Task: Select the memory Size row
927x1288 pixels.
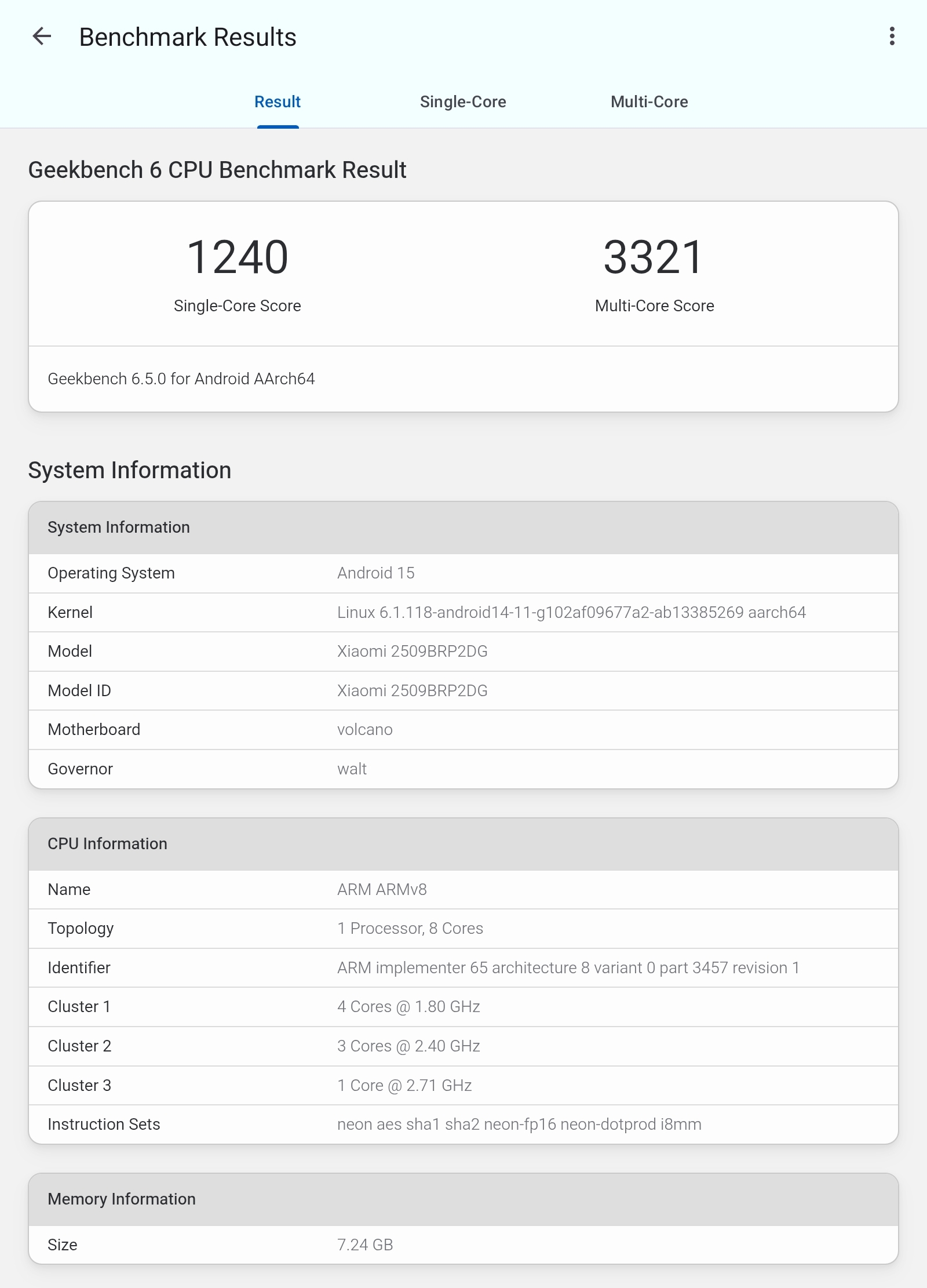Action: 462,1245
